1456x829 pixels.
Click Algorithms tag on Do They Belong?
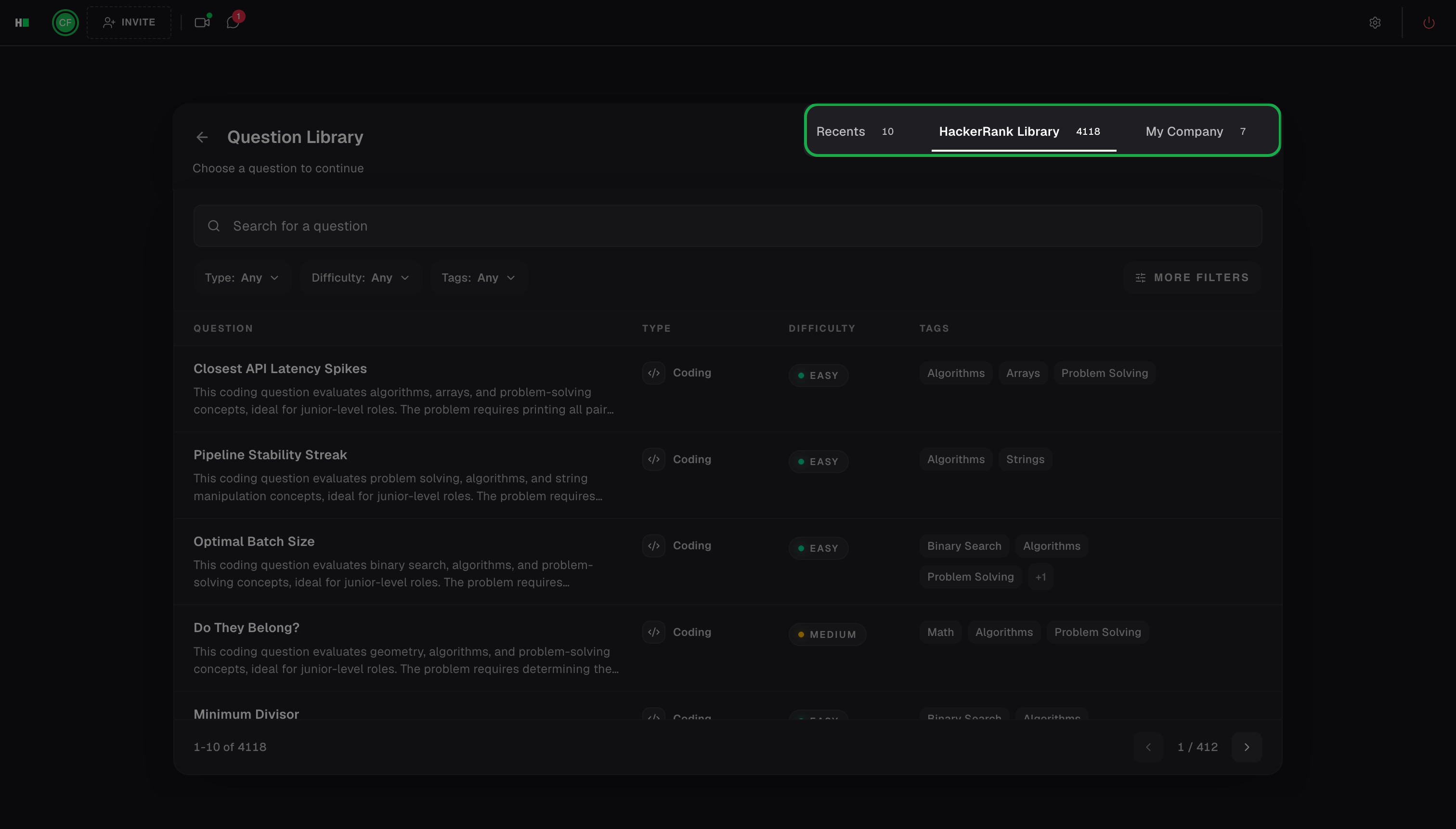coord(1004,633)
